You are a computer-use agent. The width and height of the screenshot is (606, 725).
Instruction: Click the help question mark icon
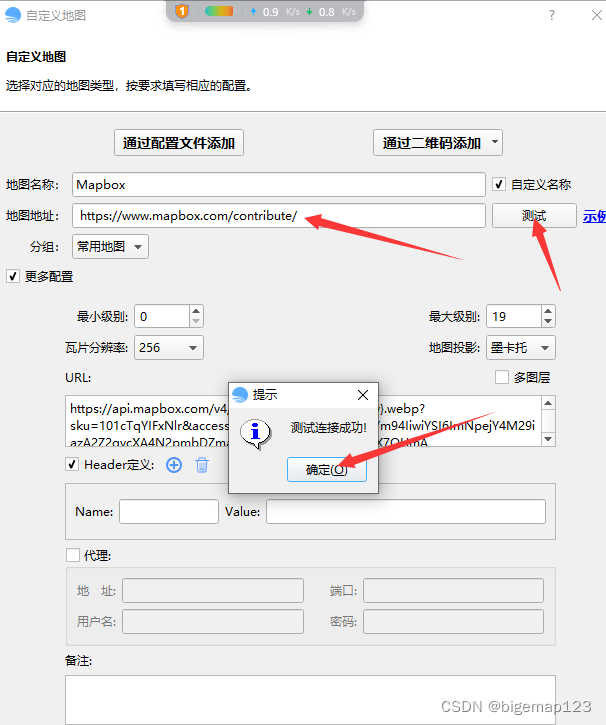551,16
